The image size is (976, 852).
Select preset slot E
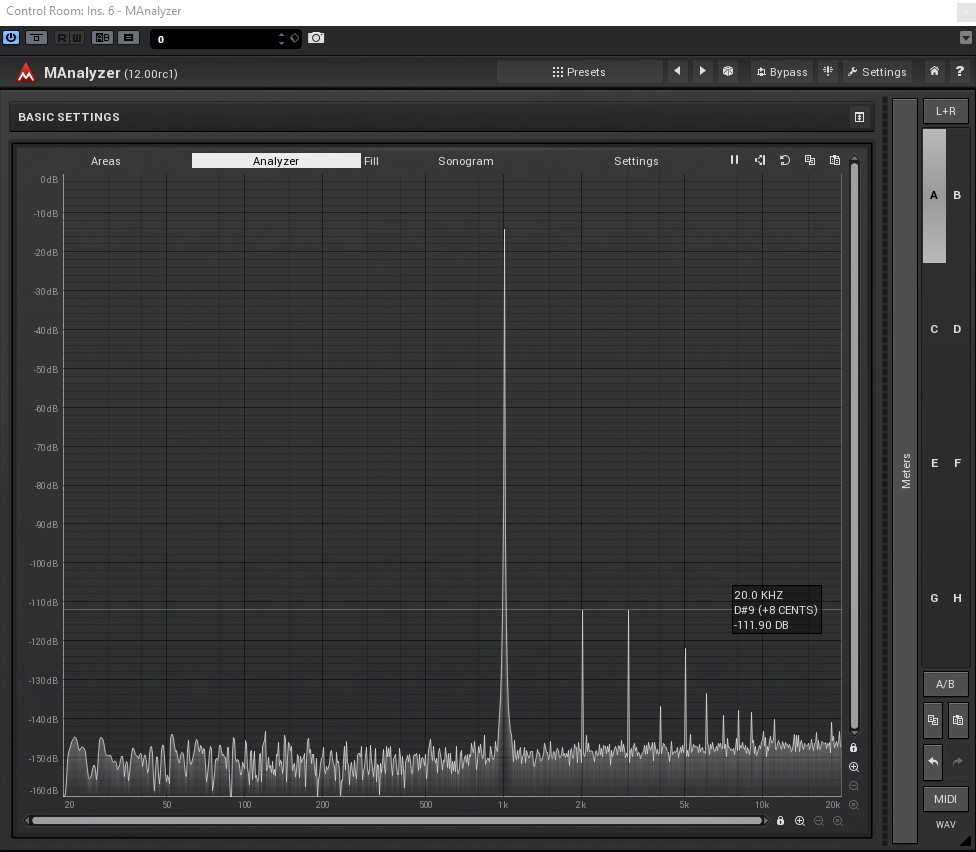pos(934,463)
